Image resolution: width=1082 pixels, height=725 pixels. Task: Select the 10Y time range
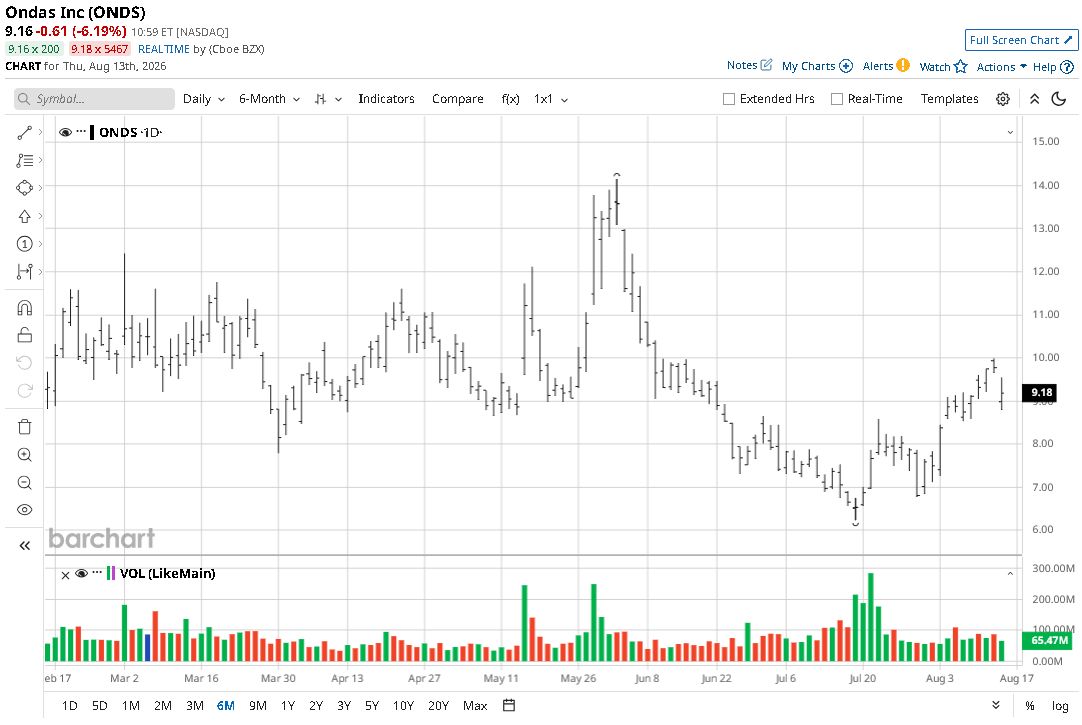403,705
